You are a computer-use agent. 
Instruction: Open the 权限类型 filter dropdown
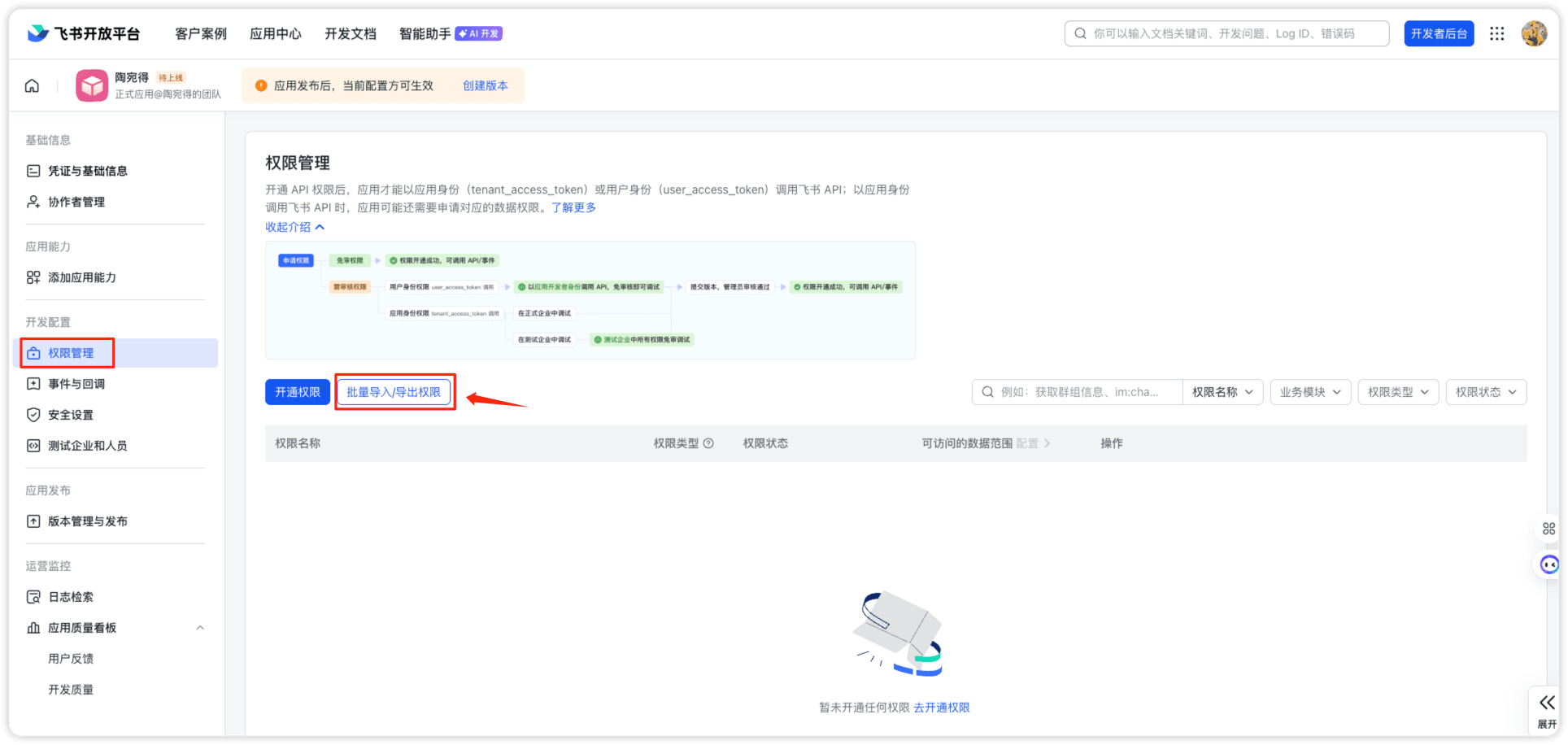click(1398, 392)
